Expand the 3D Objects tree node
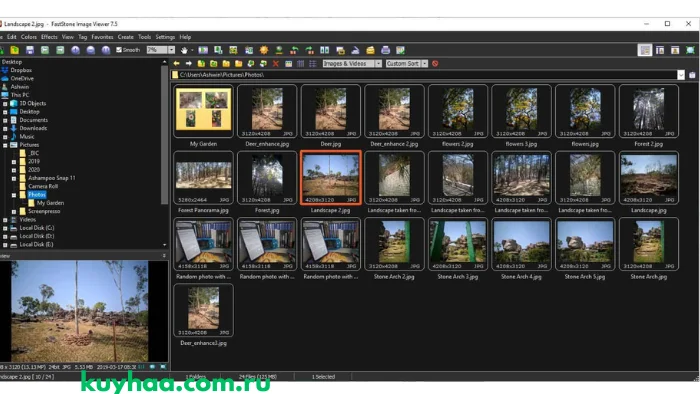The height and width of the screenshot is (394, 700). pyautogui.click(x=5, y=104)
